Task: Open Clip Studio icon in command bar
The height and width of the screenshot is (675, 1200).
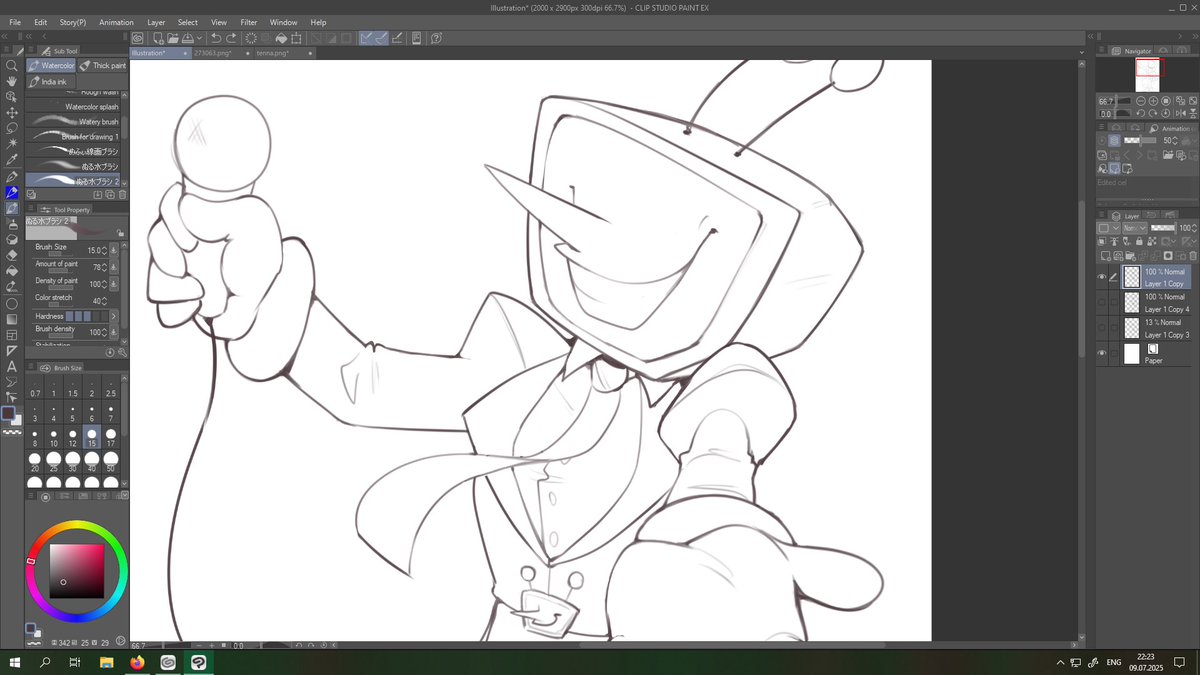Action: pos(138,38)
